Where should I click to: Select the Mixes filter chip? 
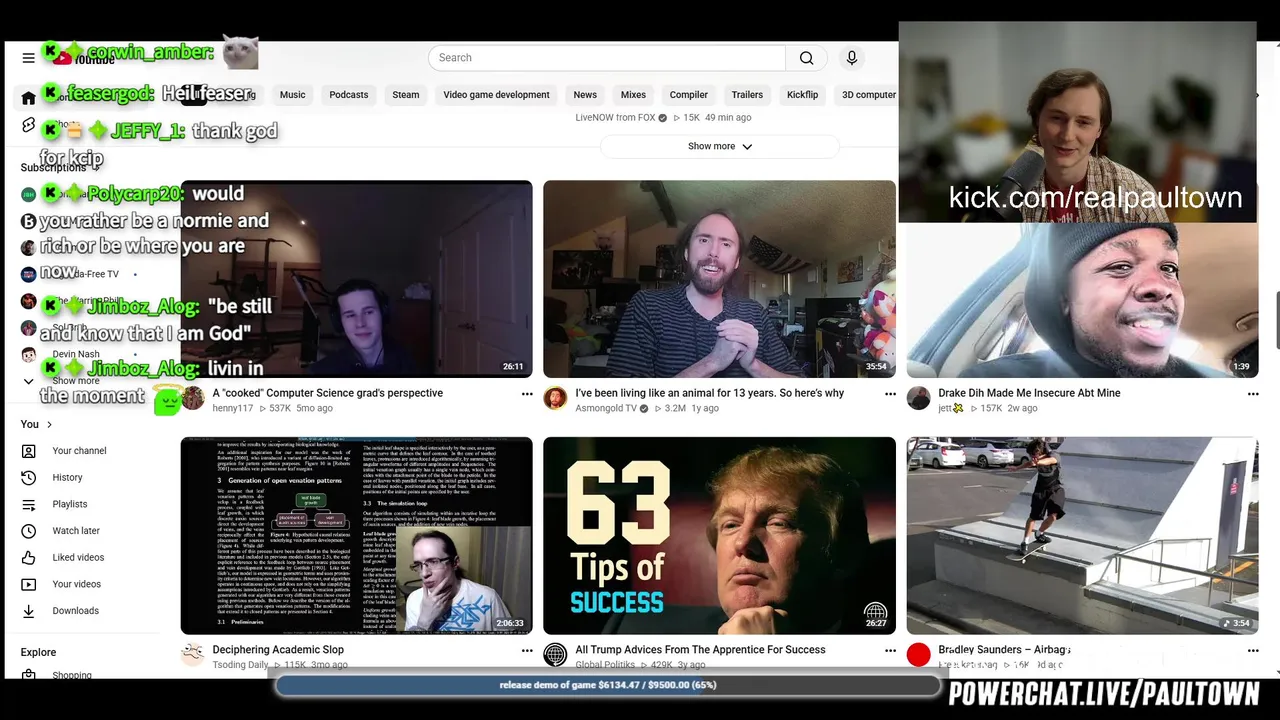[633, 95]
